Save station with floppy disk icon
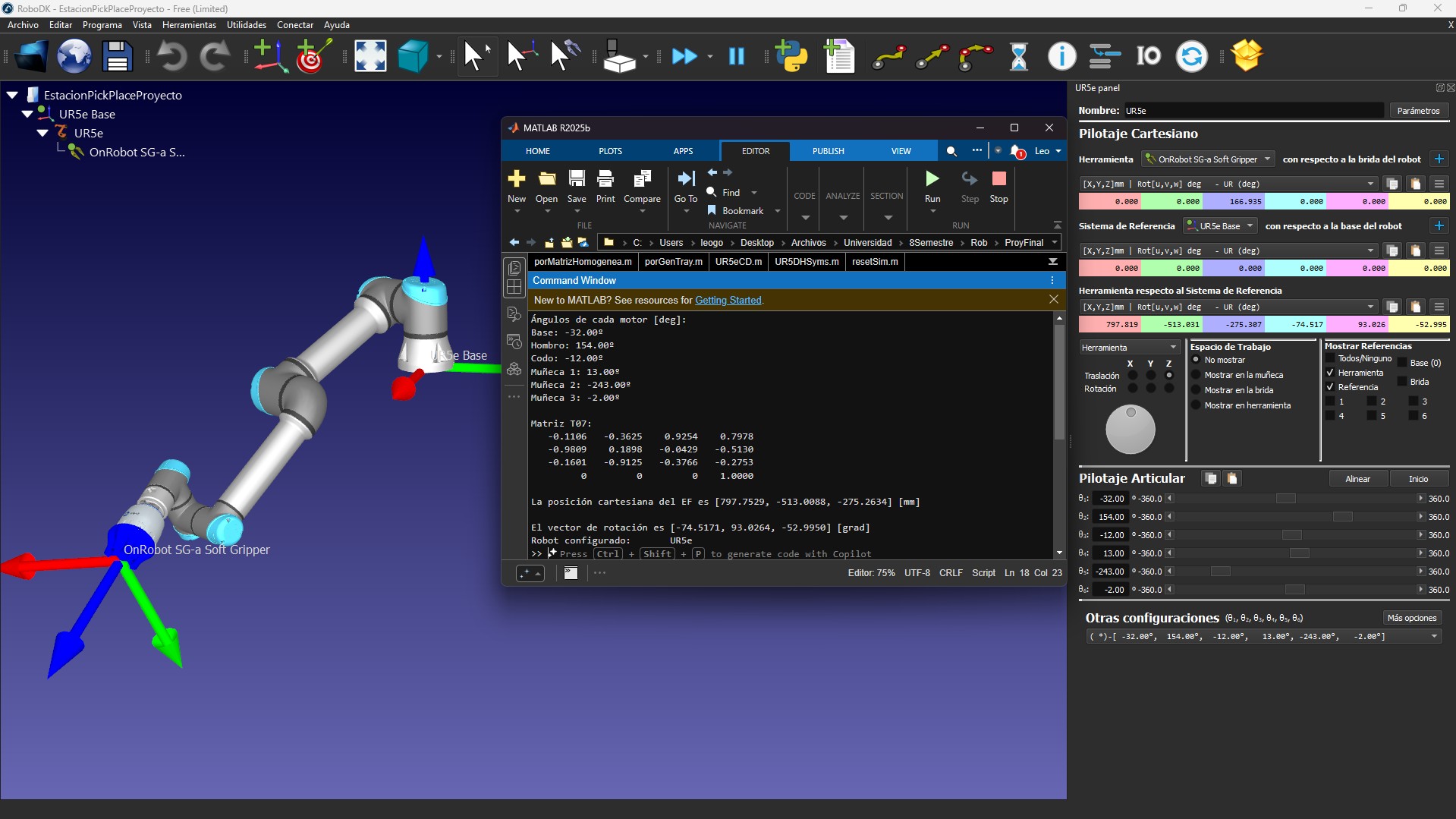The image size is (1456, 819). click(117, 56)
